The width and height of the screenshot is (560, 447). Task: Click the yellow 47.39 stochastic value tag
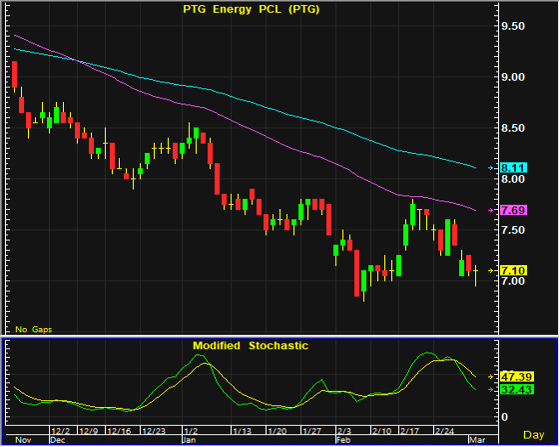(517, 377)
